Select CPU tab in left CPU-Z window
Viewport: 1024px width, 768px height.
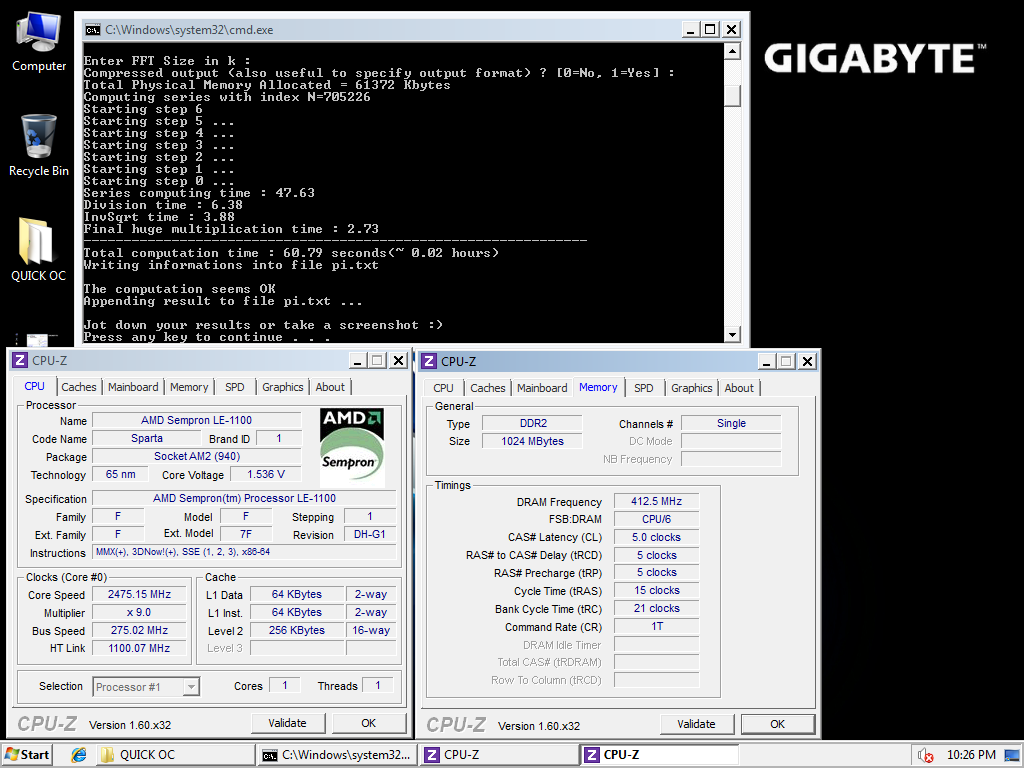coord(35,386)
